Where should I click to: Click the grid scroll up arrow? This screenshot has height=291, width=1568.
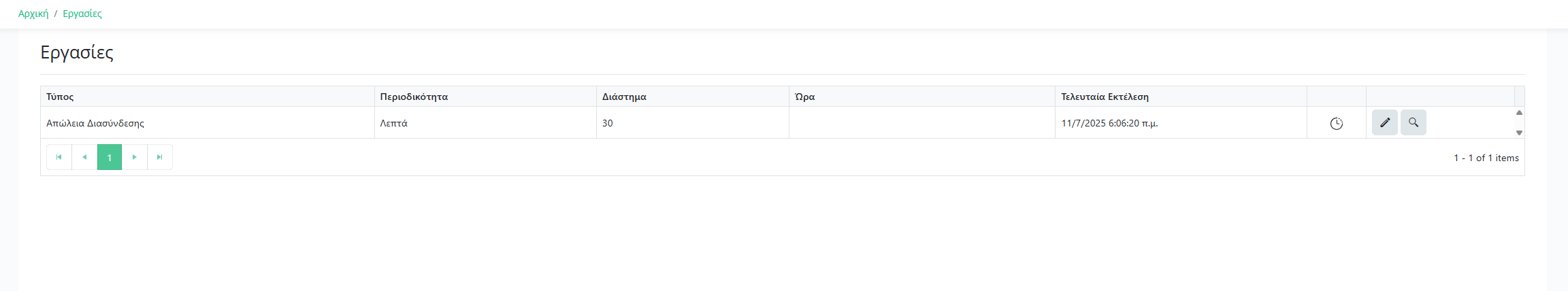(x=1518, y=113)
